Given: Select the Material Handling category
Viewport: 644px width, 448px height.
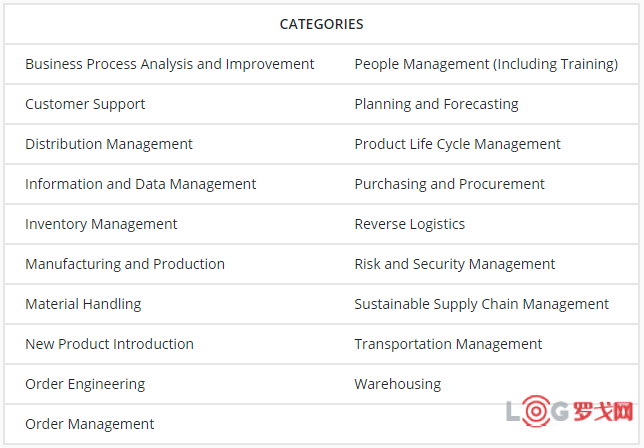Looking at the screenshot, I should [83, 304].
